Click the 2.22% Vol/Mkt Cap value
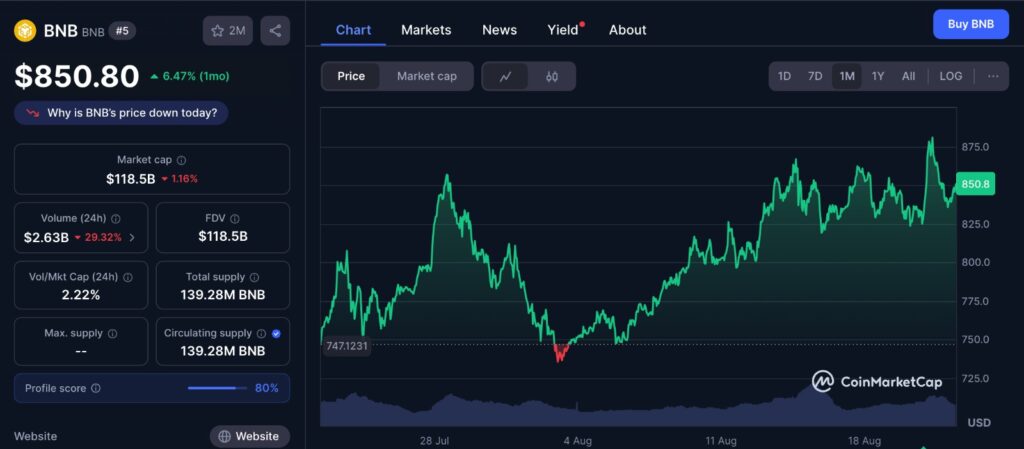Viewport: 1024px width, 449px height. (x=81, y=296)
